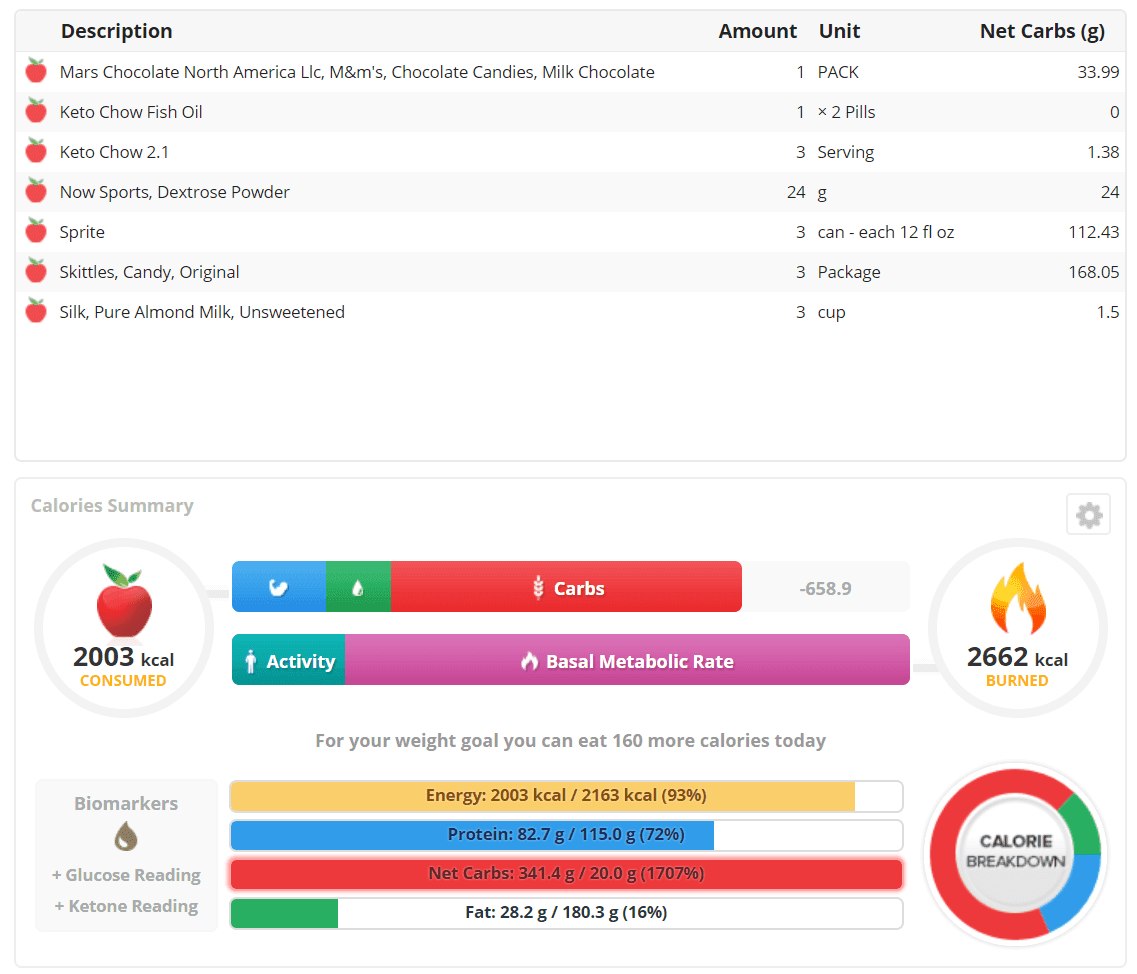Open the Calories Summary settings gear
The image size is (1137, 974).
point(1088,515)
